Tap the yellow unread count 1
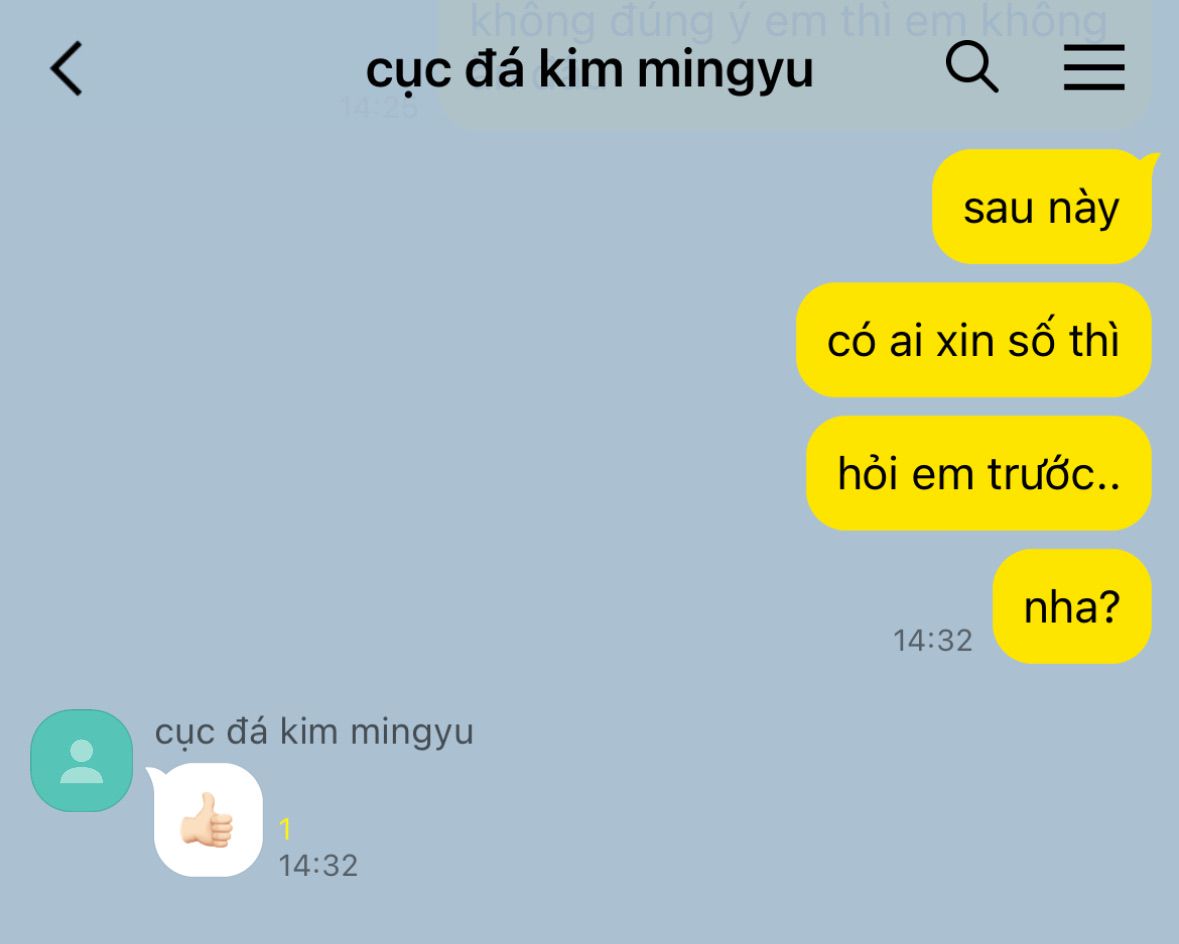Viewport: 1179px width, 944px height. (285, 829)
